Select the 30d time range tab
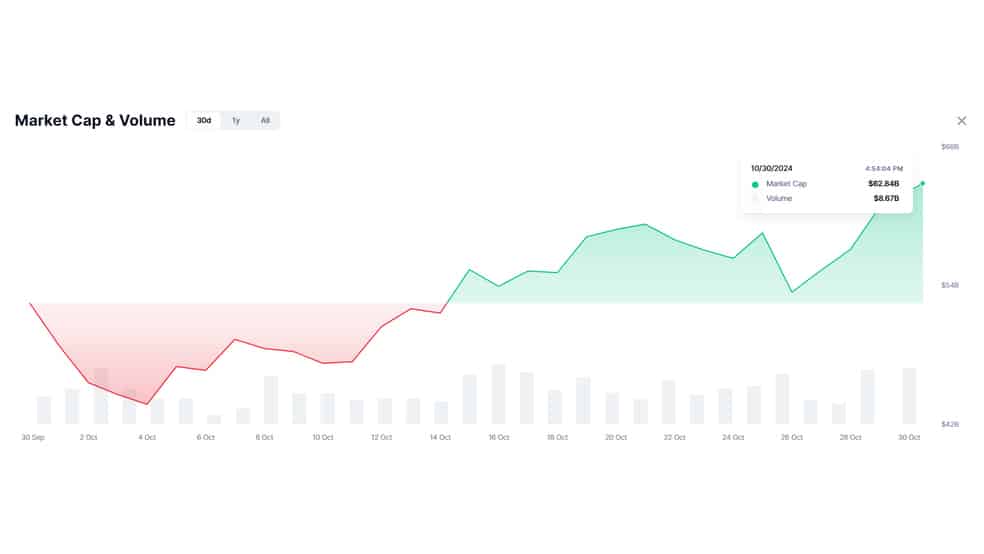Viewport: 984px width, 554px height. 204,120
